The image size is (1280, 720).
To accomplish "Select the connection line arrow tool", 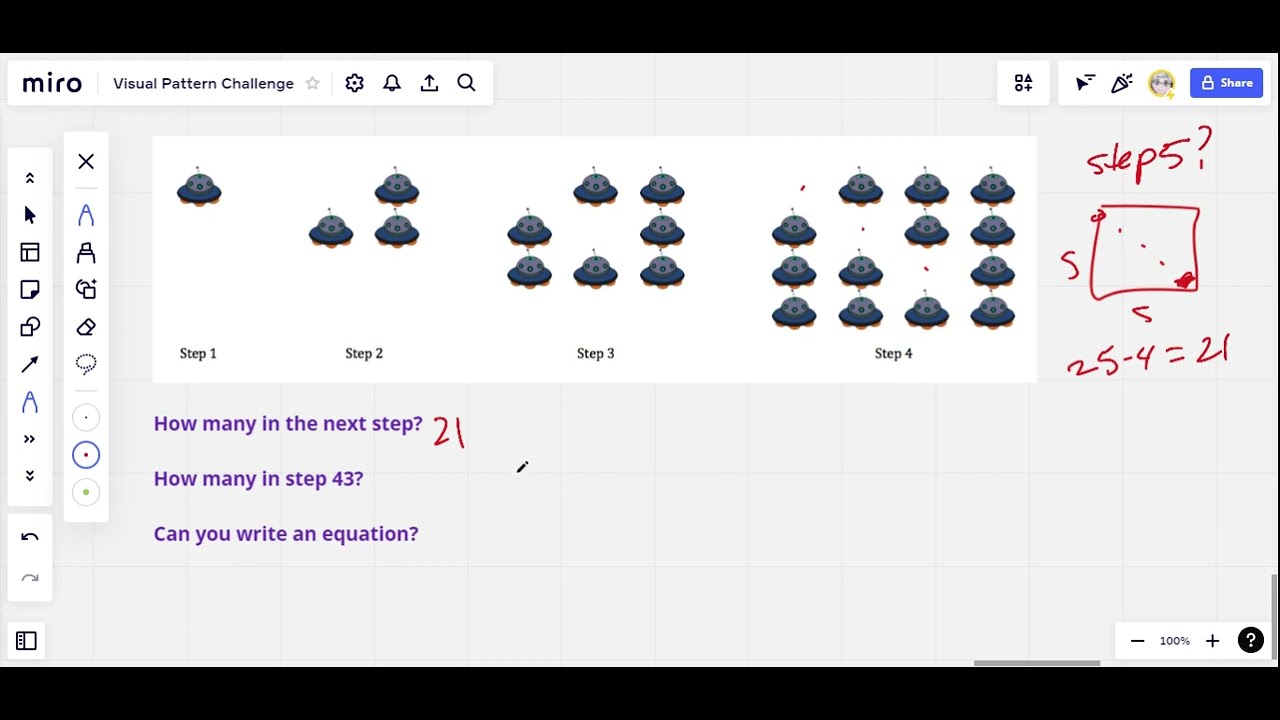I will [30, 365].
